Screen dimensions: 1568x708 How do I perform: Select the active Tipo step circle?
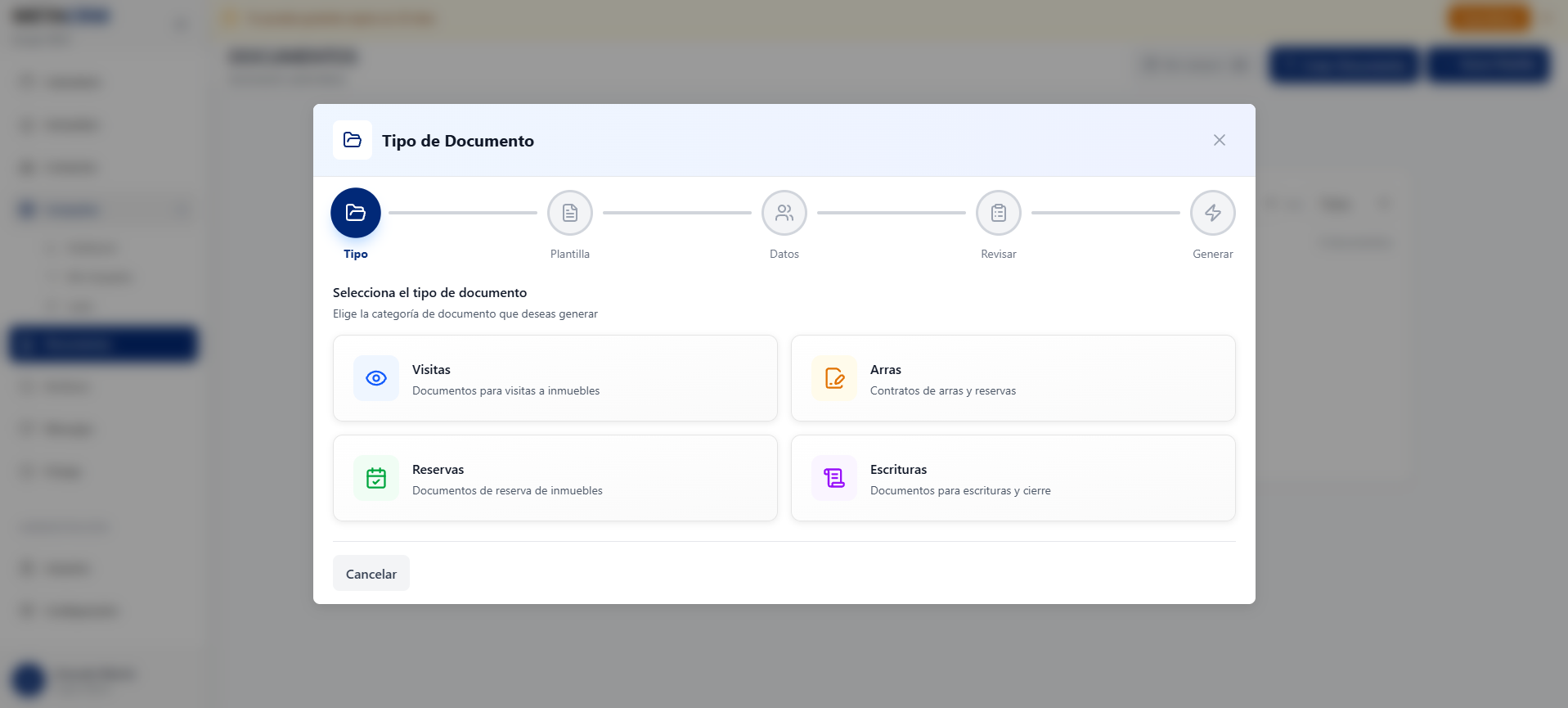click(x=356, y=213)
